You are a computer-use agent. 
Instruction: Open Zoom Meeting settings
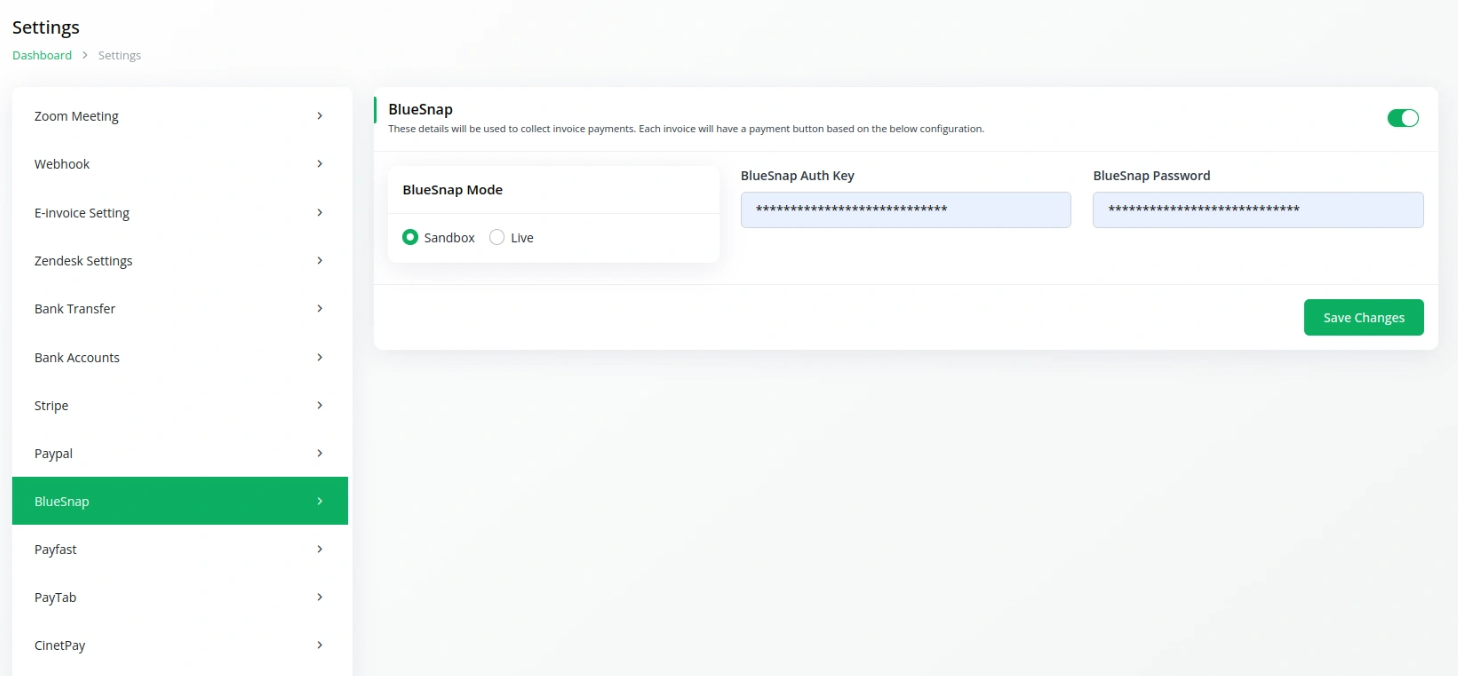point(180,116)
